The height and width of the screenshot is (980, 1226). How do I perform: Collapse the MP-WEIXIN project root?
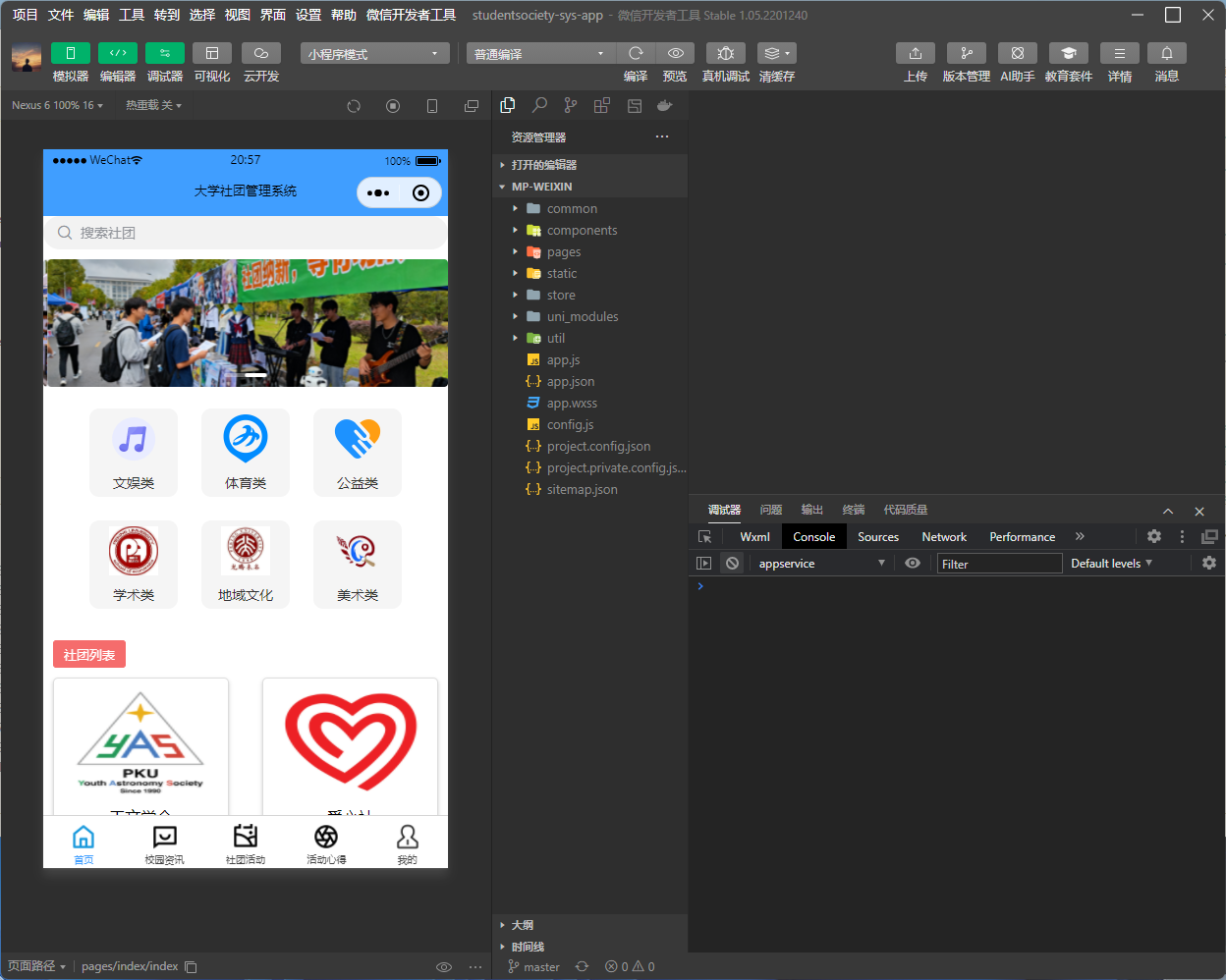(589, 187)
